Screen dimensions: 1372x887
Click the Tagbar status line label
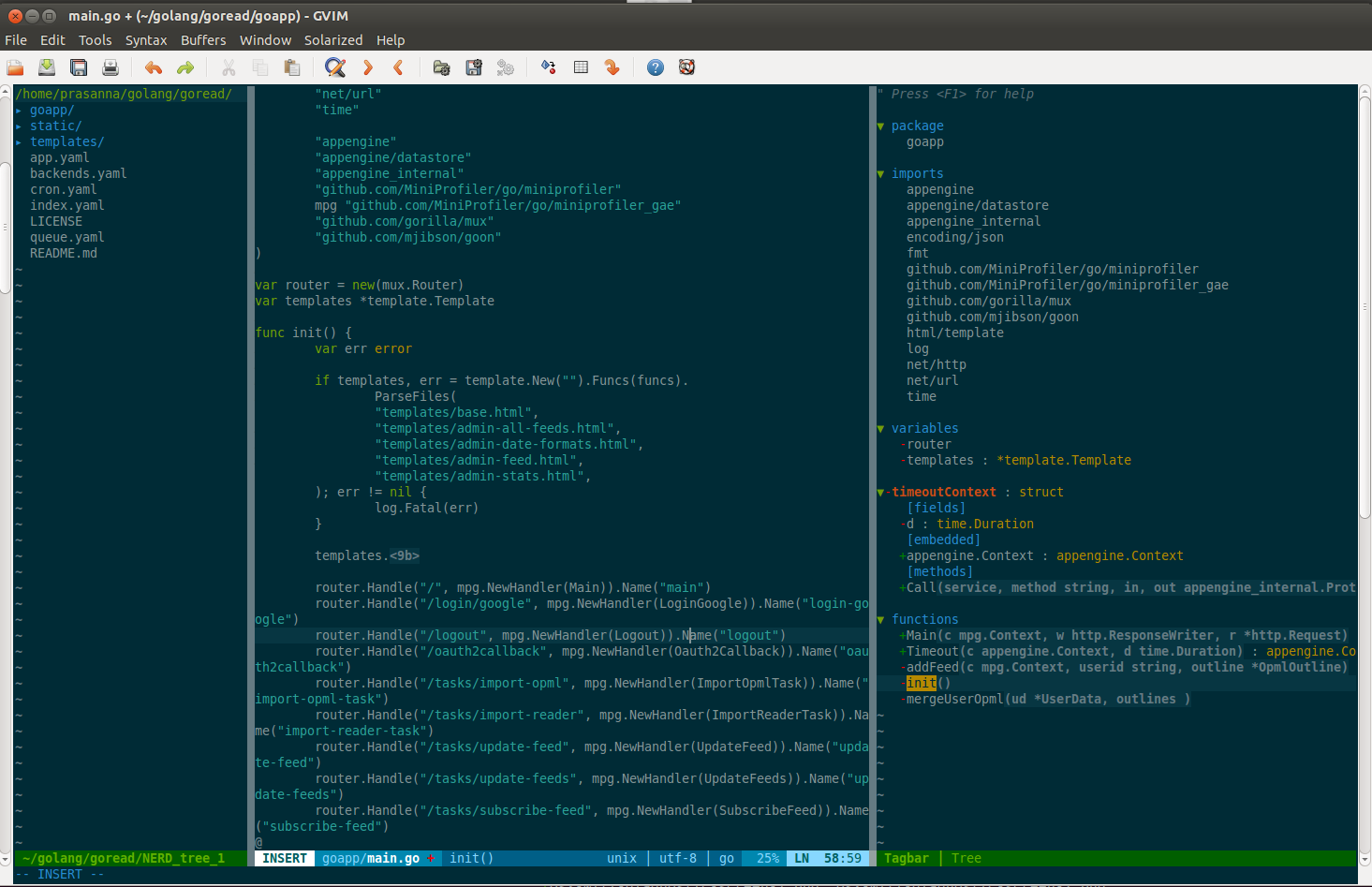pos(907,858)
